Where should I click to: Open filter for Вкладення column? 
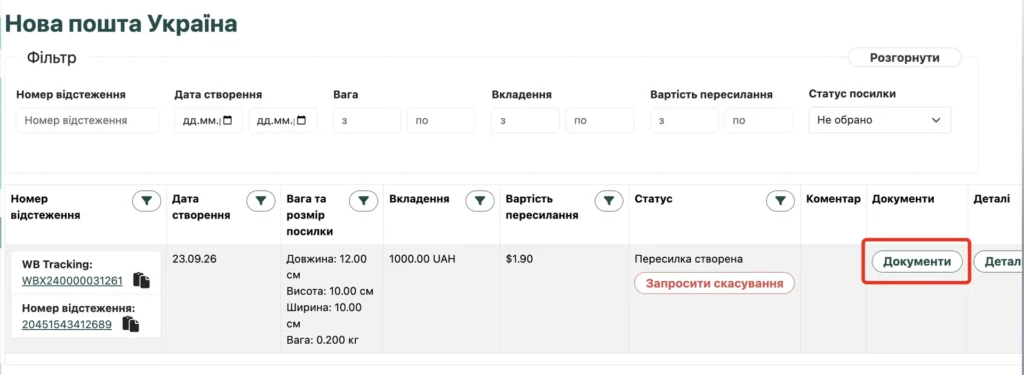click(x=480, y=202)
